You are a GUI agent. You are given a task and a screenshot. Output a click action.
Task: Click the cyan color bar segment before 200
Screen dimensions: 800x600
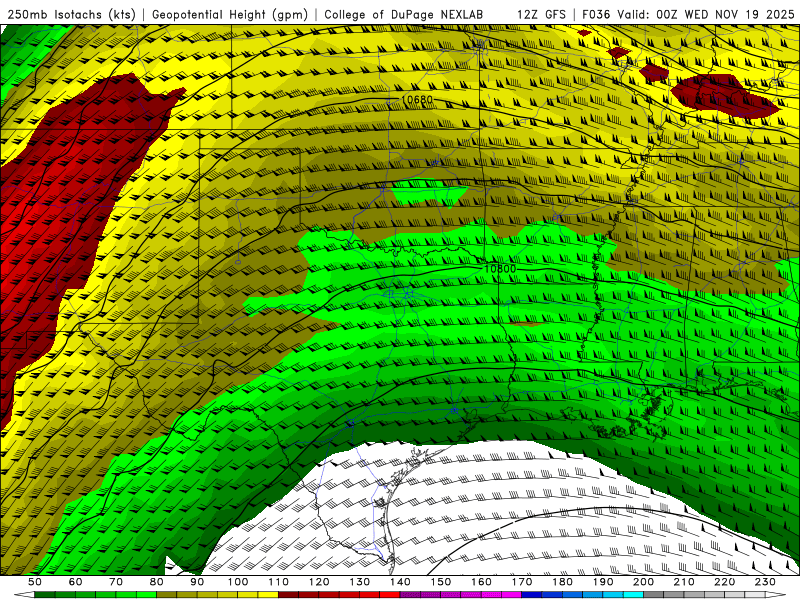634,594
